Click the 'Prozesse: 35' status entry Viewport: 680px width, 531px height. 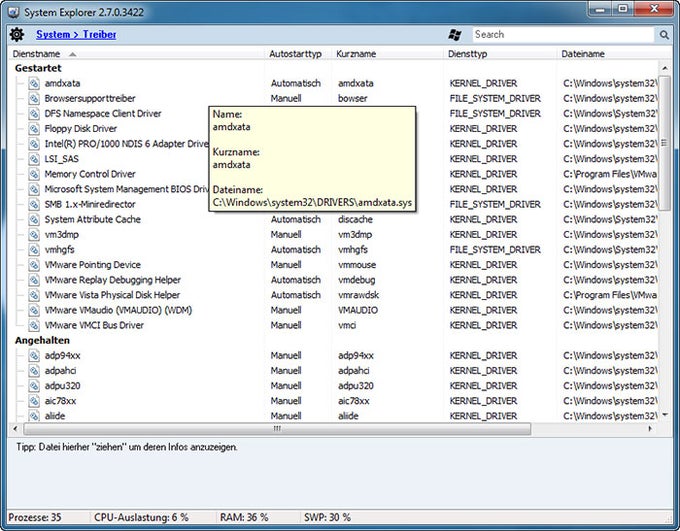pos(35,518)
